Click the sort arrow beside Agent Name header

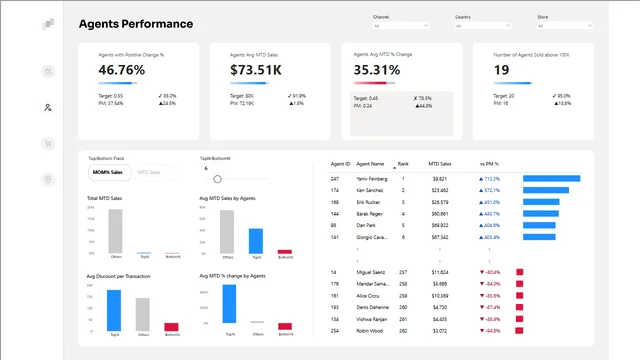pyautogui.click(x=394, y=167)
